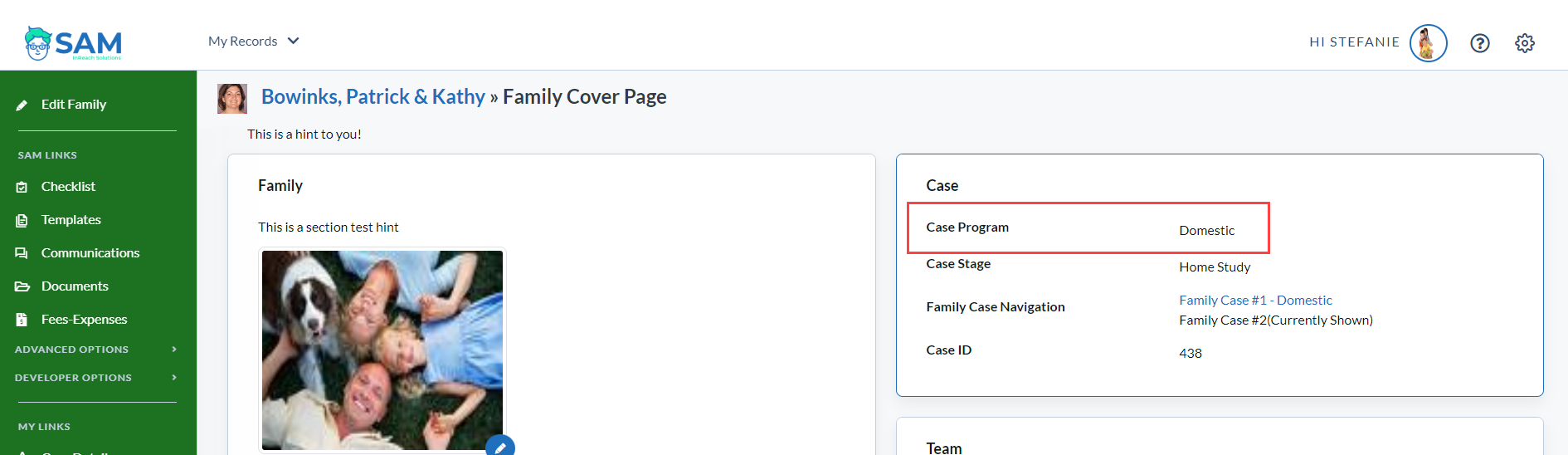Screen dimensions: 1568x455
Task: Open the settings gear icon
Action: (1524, 43)
